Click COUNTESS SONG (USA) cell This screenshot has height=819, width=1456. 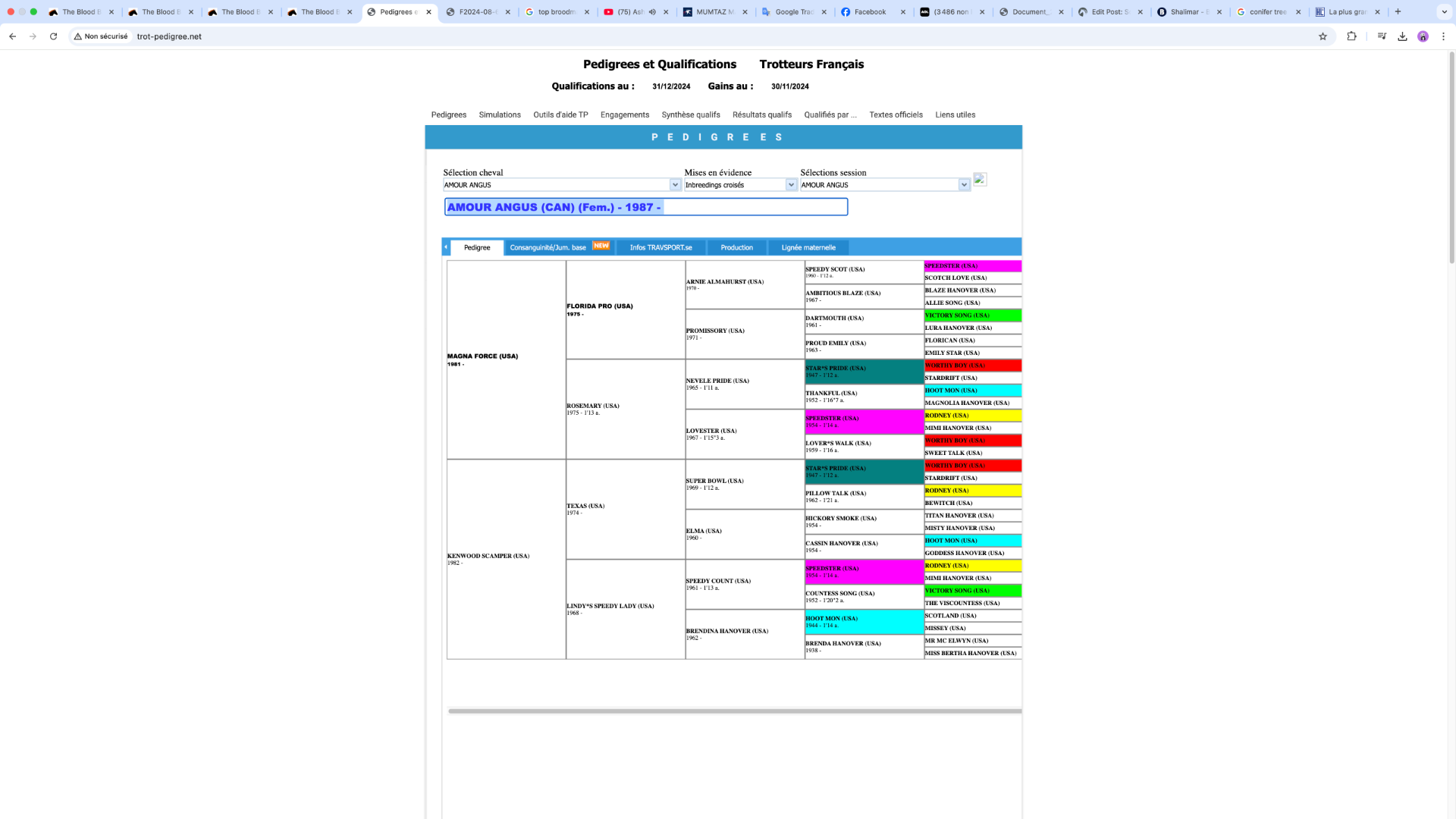[x=864, y=597]
